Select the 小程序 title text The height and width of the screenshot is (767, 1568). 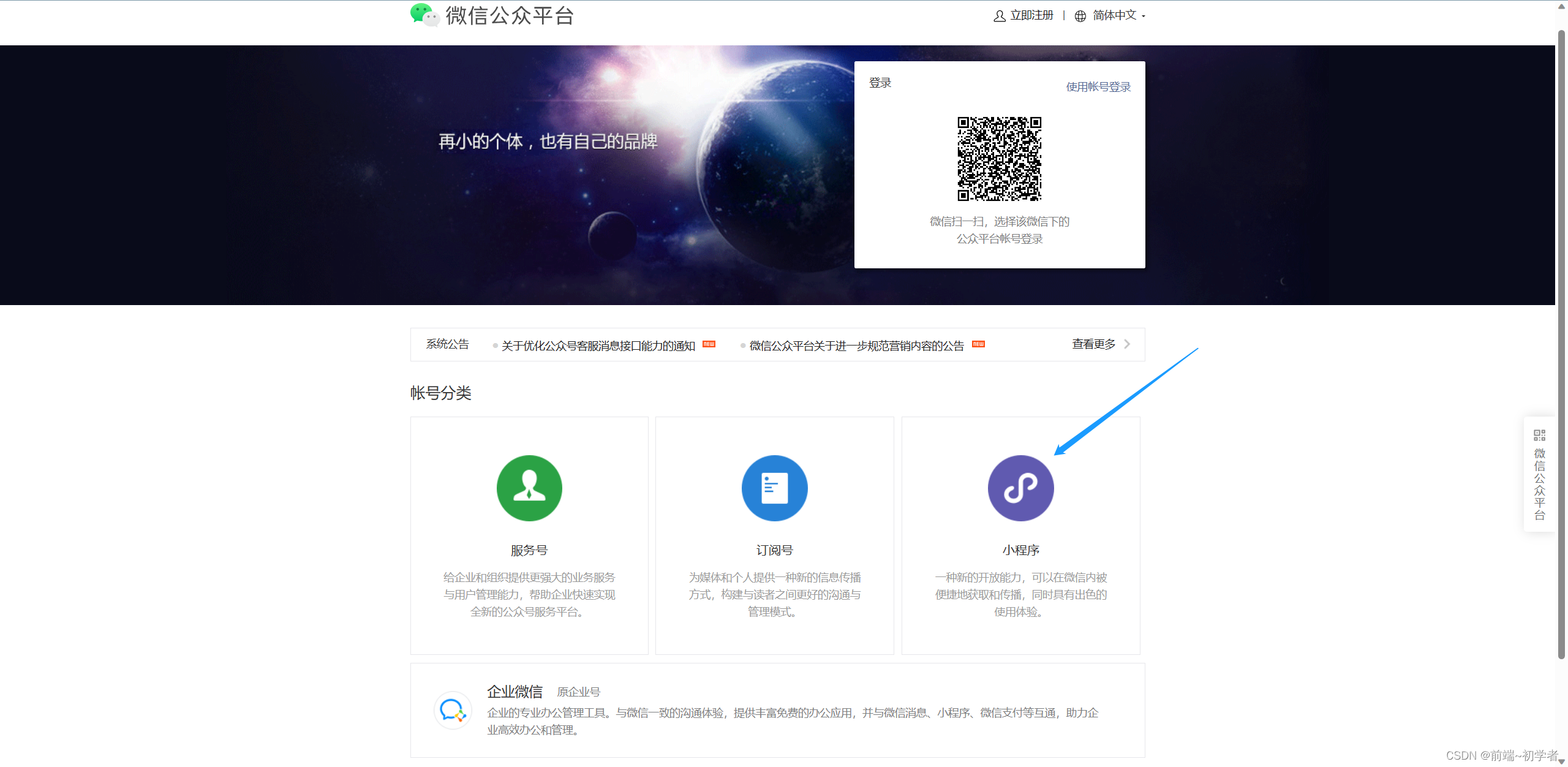pos(1020,550)
